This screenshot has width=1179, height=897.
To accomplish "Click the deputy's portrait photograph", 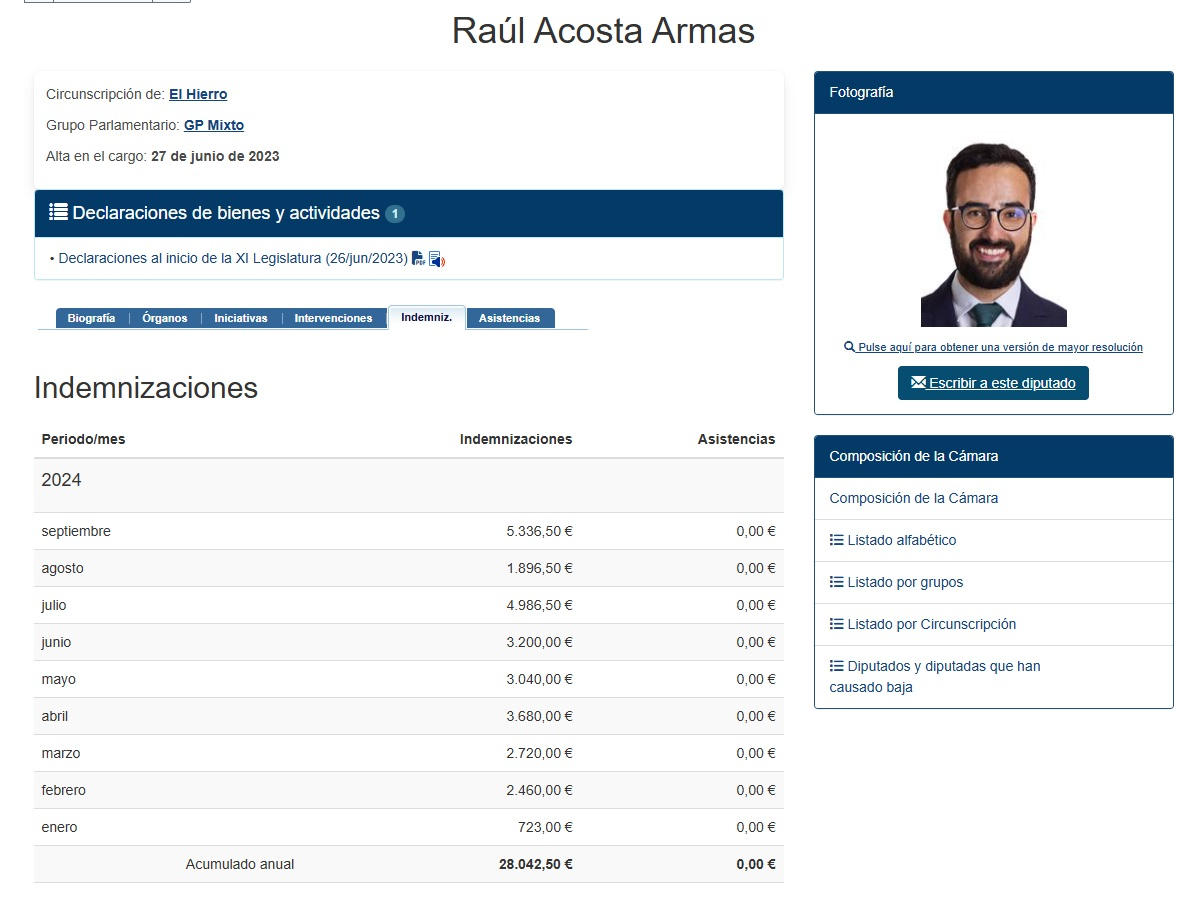I will [993, 234].
